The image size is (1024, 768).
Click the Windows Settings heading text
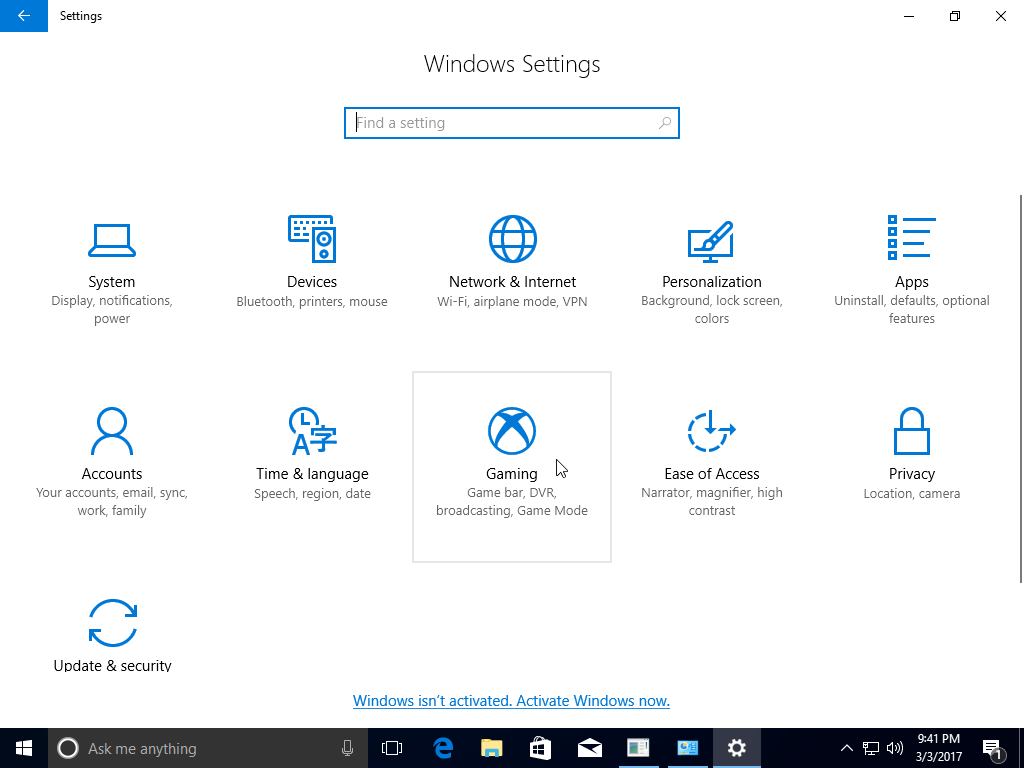tap(512, 64)
